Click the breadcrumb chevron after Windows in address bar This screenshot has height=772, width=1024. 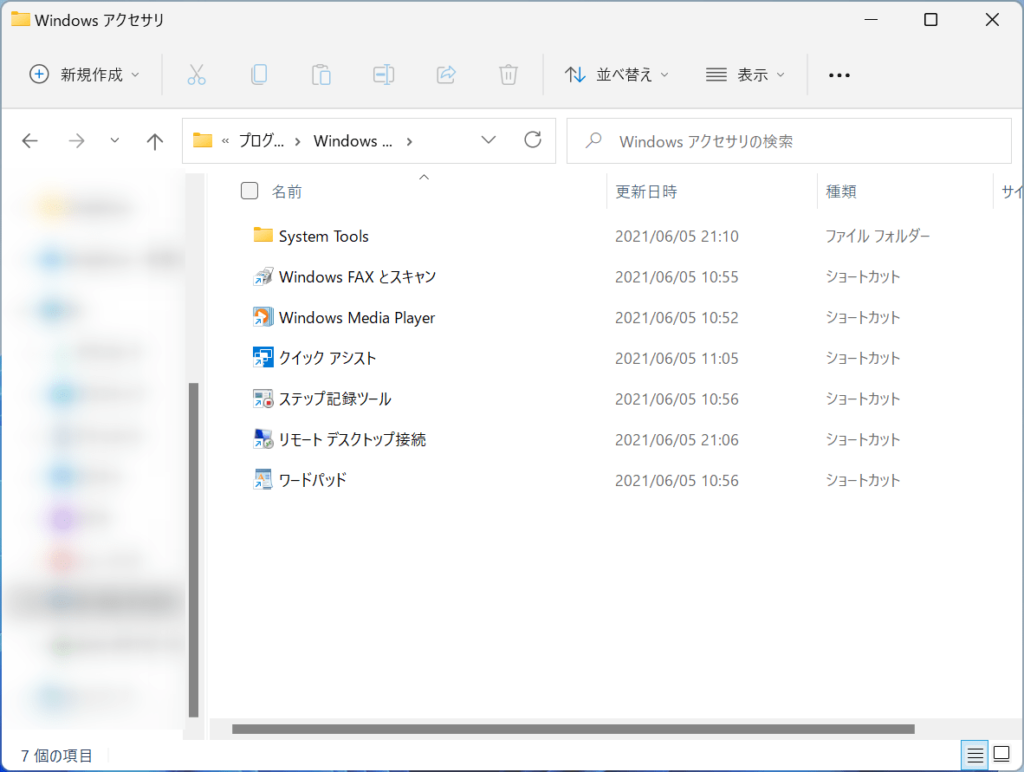pos(409,141)
